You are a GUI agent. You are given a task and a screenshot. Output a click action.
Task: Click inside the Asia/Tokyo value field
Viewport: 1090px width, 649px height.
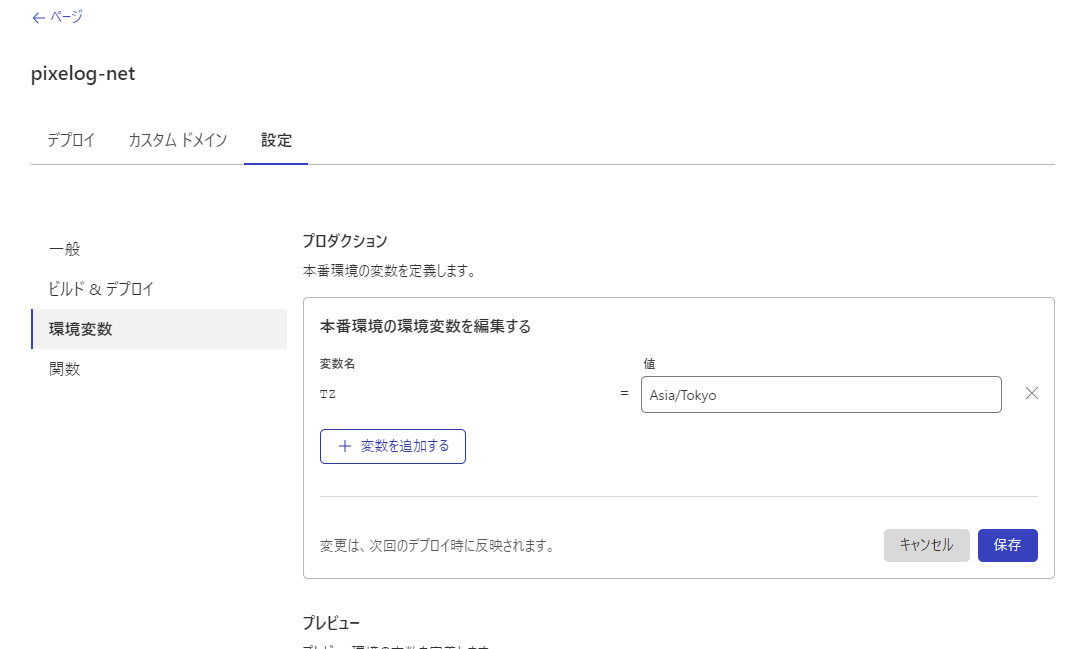point(820,394)
